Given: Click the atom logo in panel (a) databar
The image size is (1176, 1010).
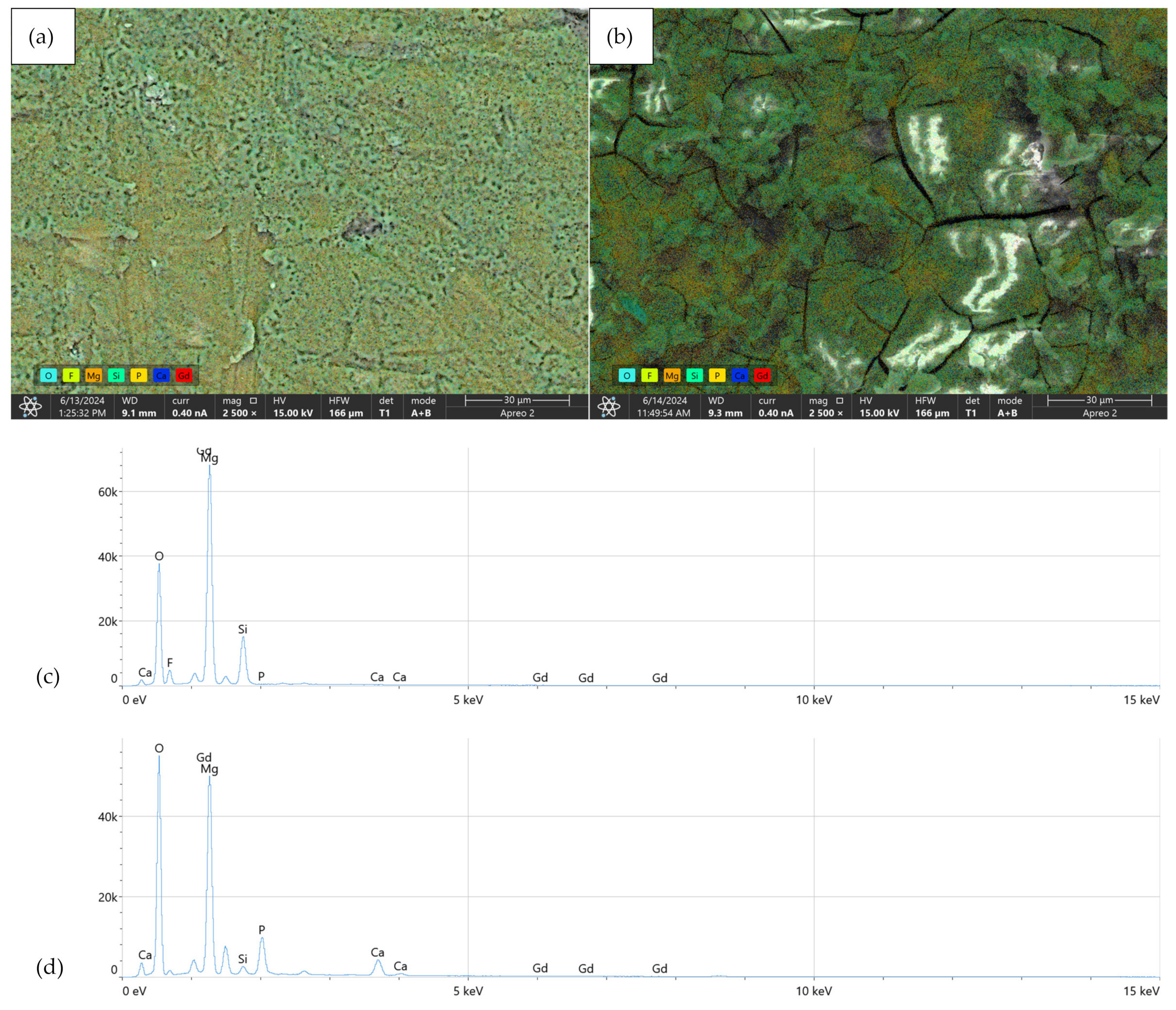Looking at the screenshot, I should (30, 406).
